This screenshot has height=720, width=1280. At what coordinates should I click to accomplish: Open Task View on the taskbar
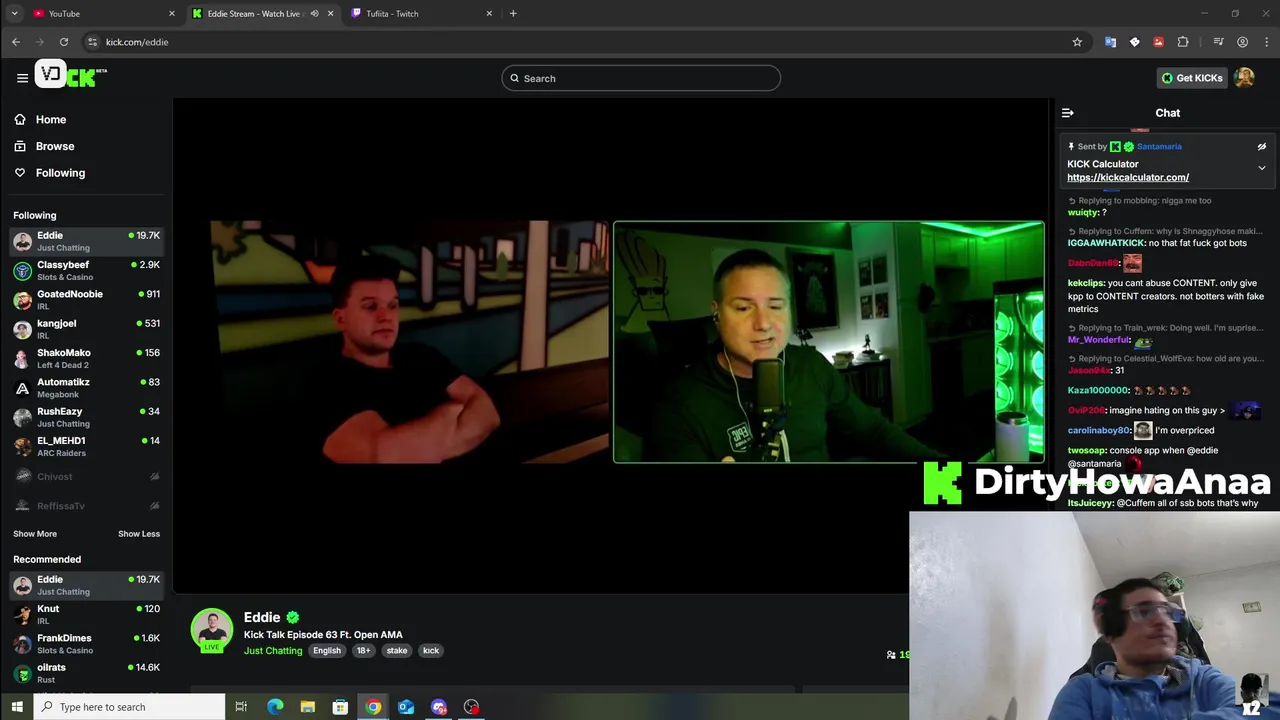[241, 707]
